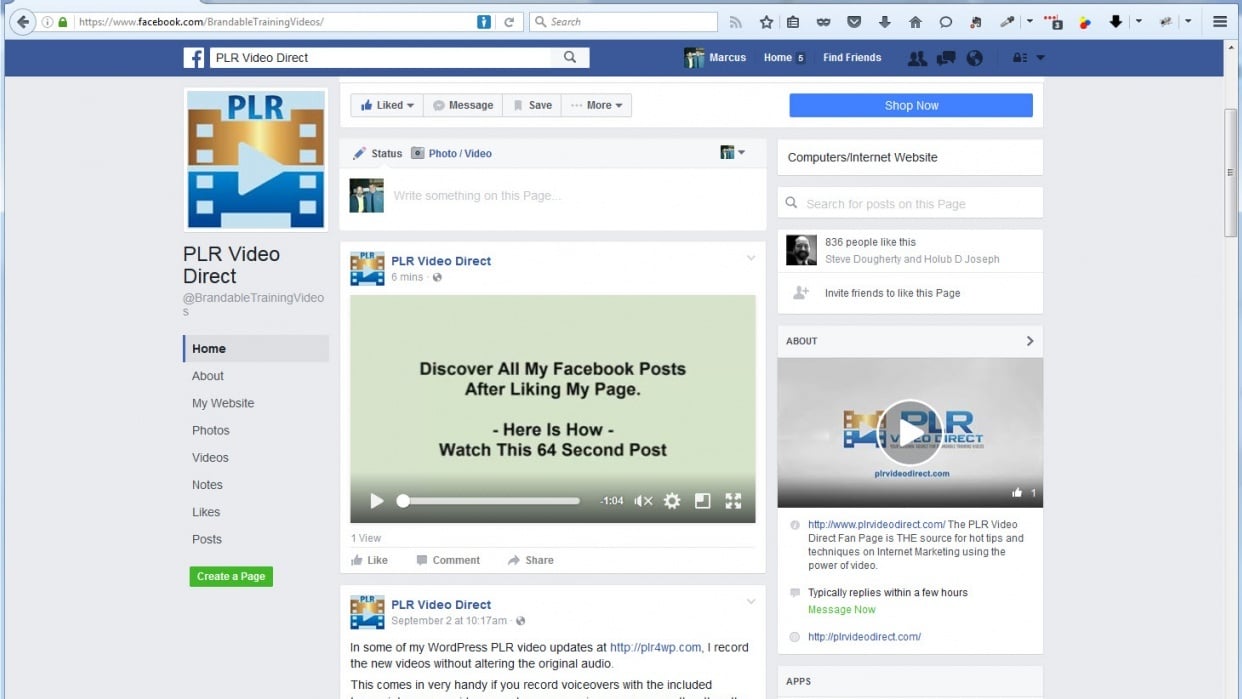1242x699 pixels.
Task: Select the eyedropper color picker icon
Action: point(1008,22)
